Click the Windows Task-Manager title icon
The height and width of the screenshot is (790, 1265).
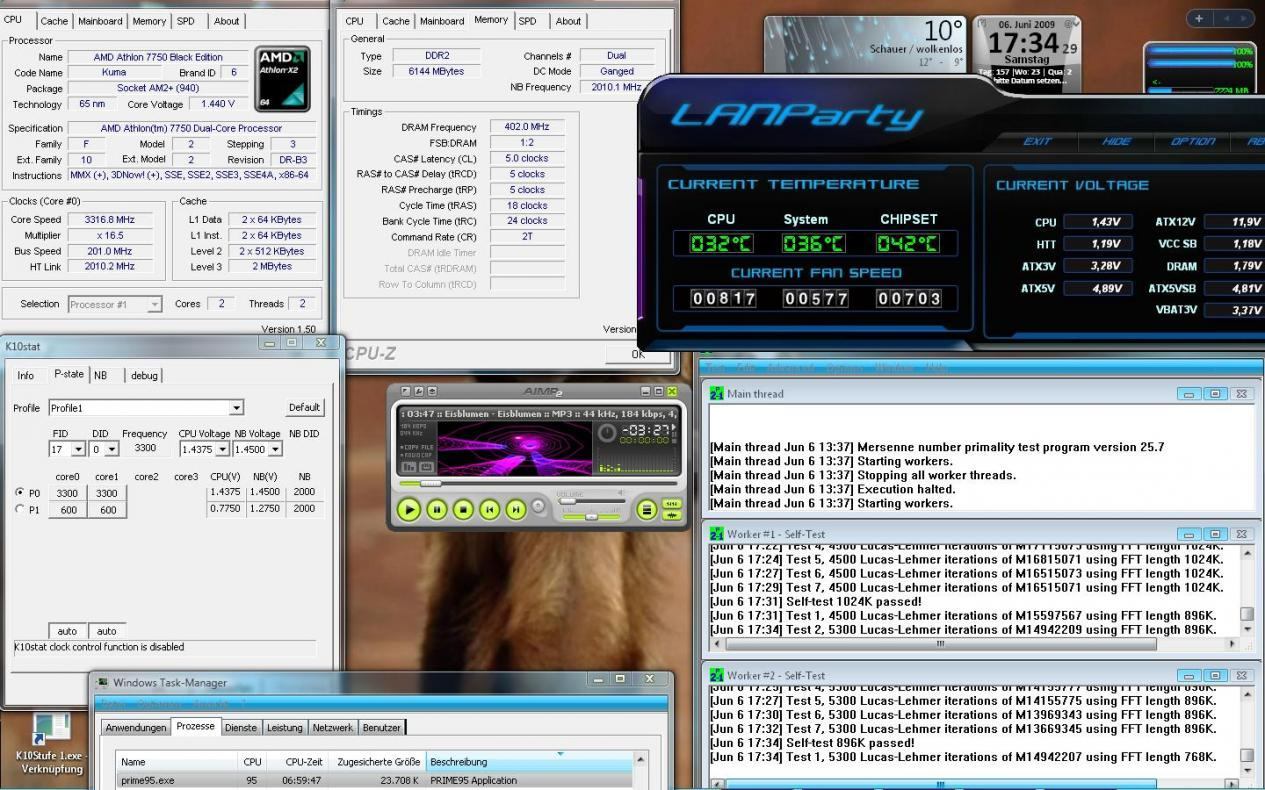tap(102, 682)
